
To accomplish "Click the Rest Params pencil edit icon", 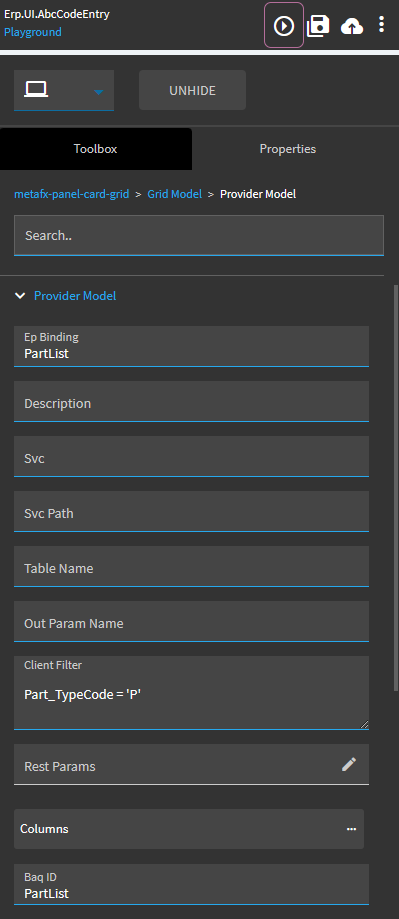I will pos(349,764).
